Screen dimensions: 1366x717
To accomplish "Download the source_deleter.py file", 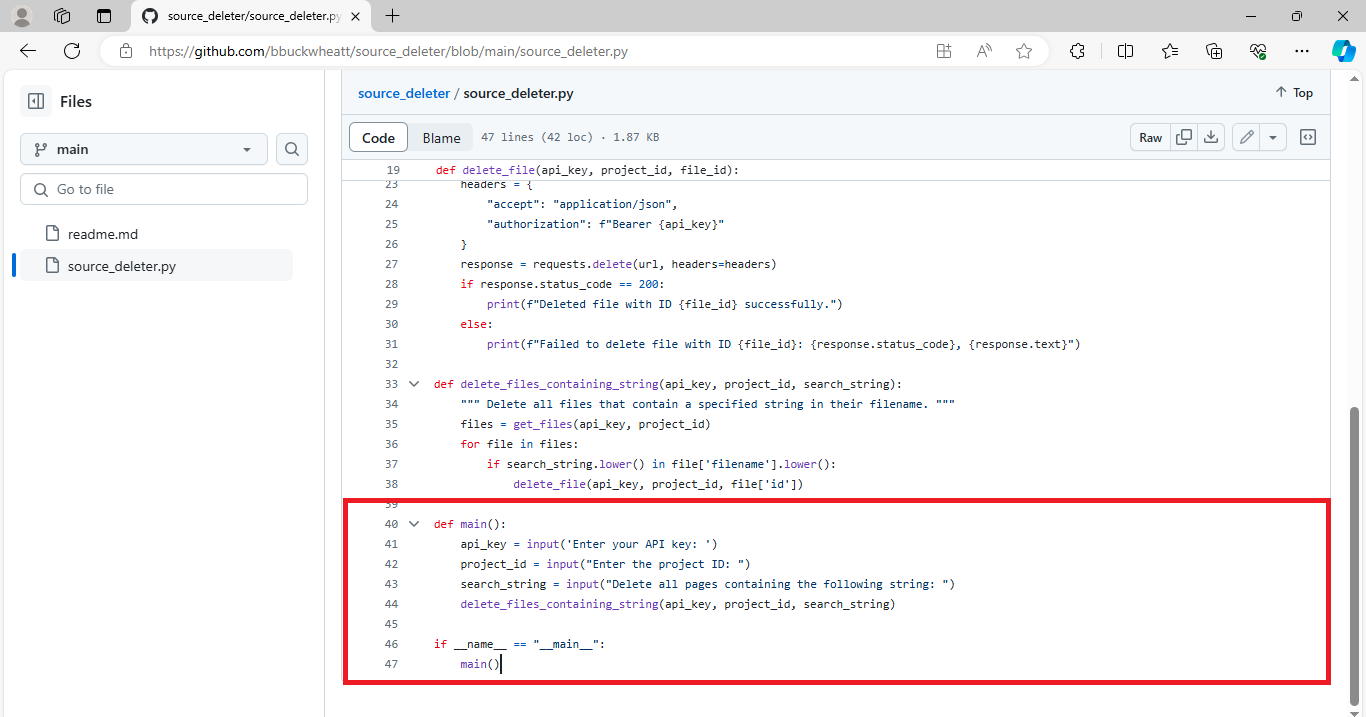I will click(1211, 137).
